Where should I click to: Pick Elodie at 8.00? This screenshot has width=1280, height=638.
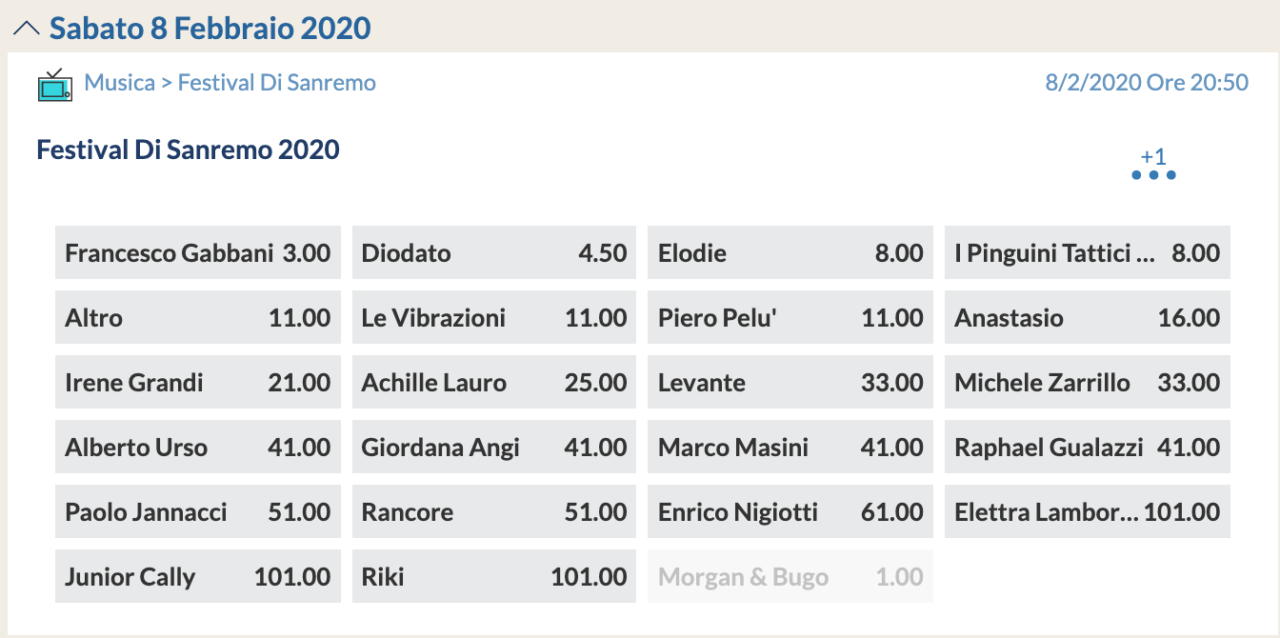(x=790, y=252)
